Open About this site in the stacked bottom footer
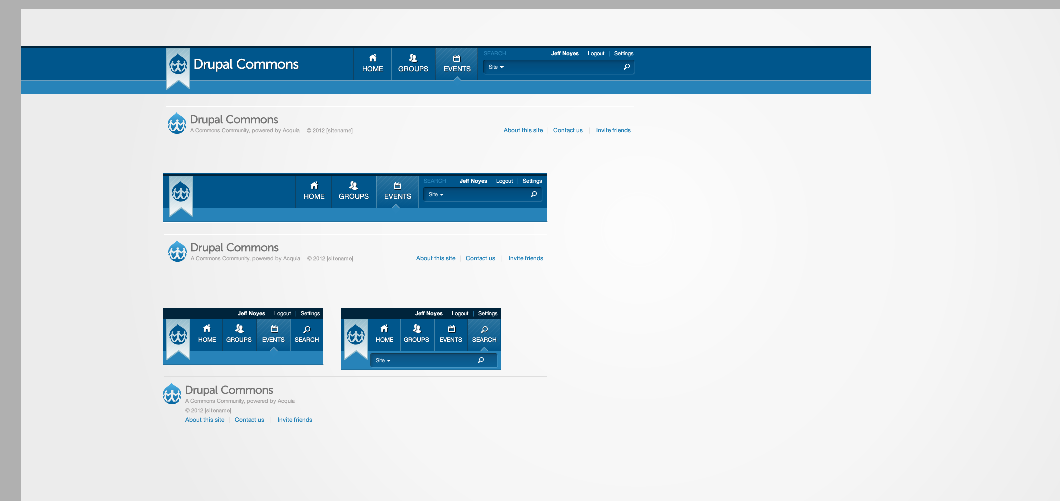This screenshot has width=1060, height=501. 204,419
